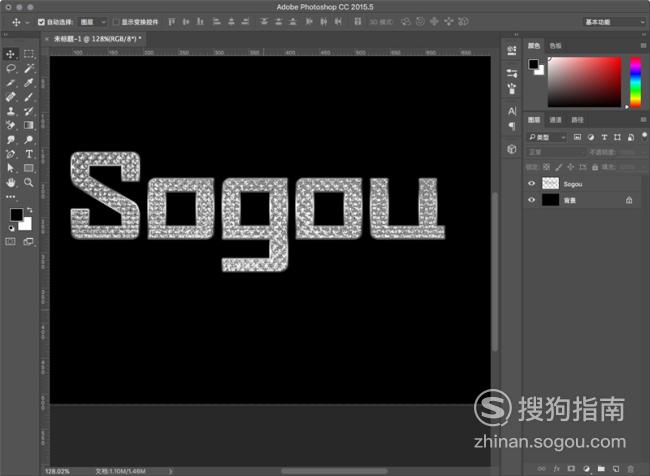Image resolution: width=650 pixels, height=476 pixels.
Task: Select the untitled-1 document tab
Action: tap(98, 39)
